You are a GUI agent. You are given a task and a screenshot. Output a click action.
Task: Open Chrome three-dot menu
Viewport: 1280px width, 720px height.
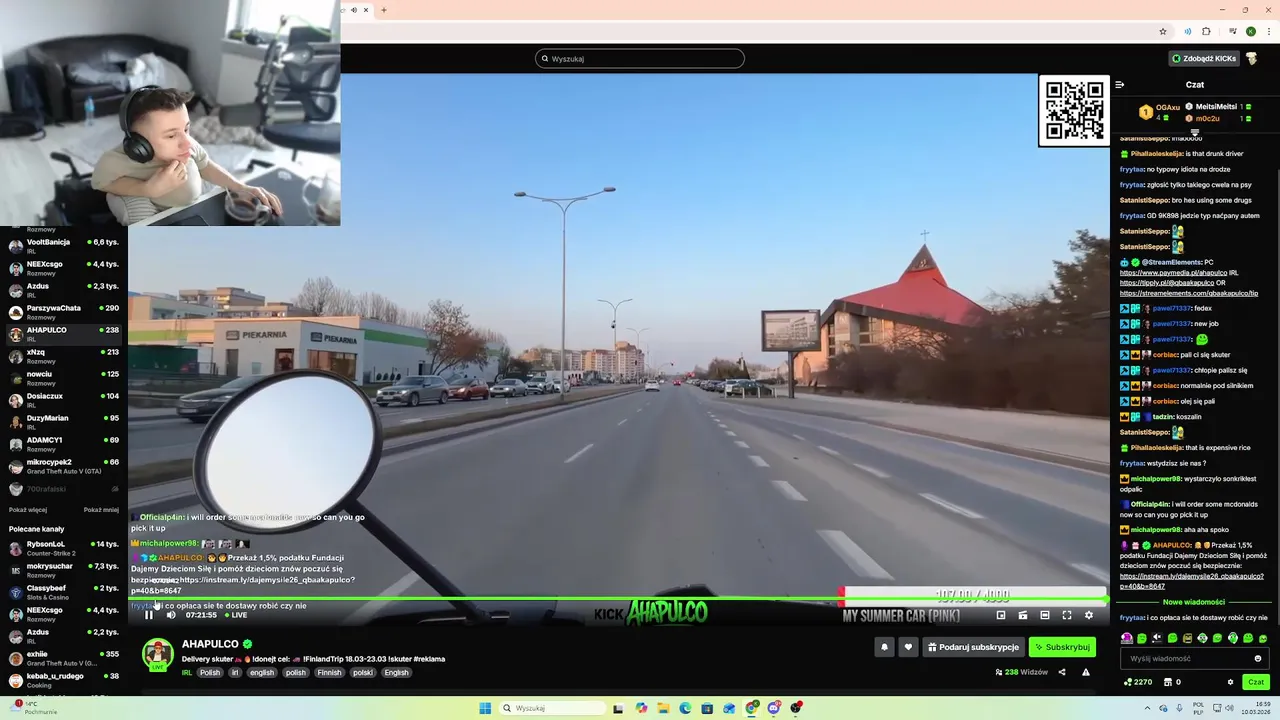coord(1267,31)
